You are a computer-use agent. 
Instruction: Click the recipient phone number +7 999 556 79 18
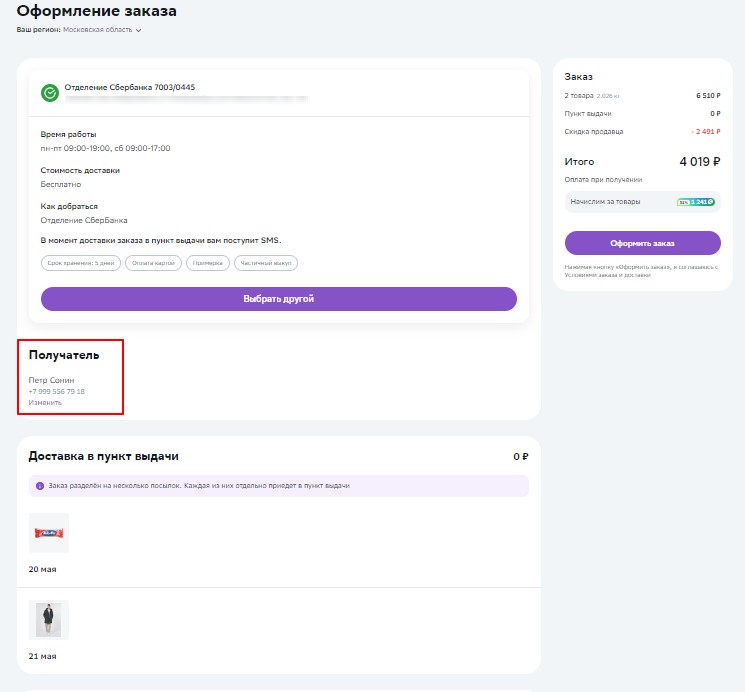(57, 391)
